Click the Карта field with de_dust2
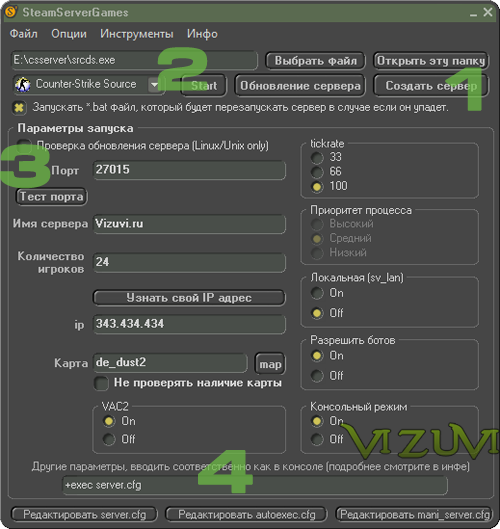500x529 pixels. [x=170, y=363]
